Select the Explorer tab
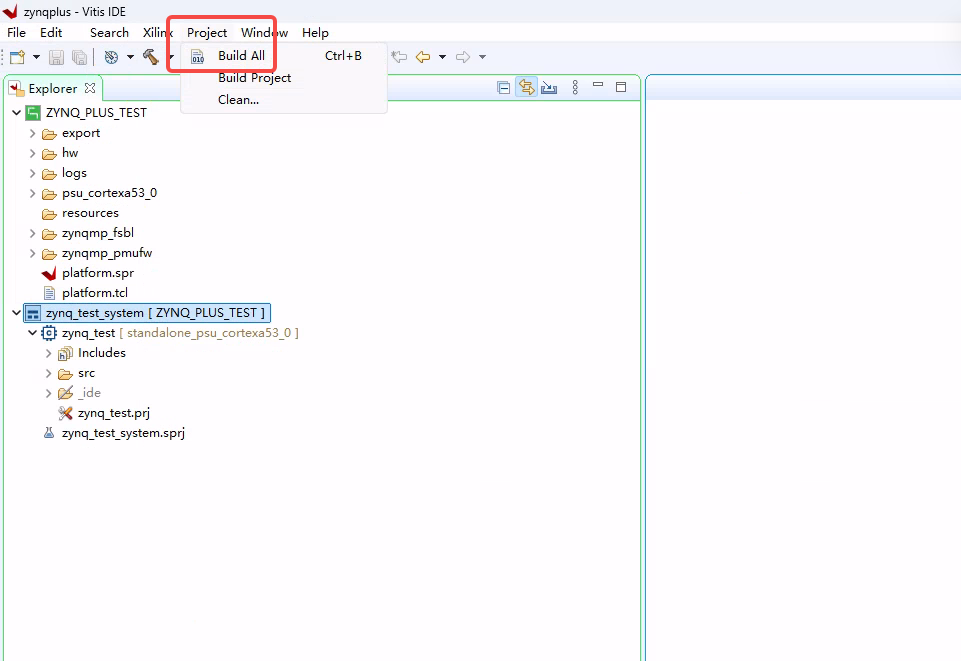The image size is (961, 661). coord(52,89)
